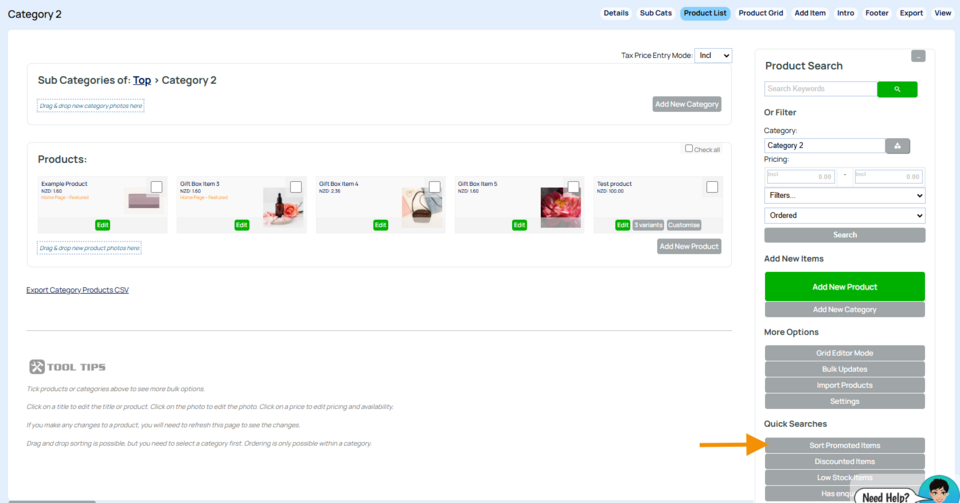Screen dimensions: 960x503
Task: Open the Ordered sort dropdown
Action: [x=844, y=215]
